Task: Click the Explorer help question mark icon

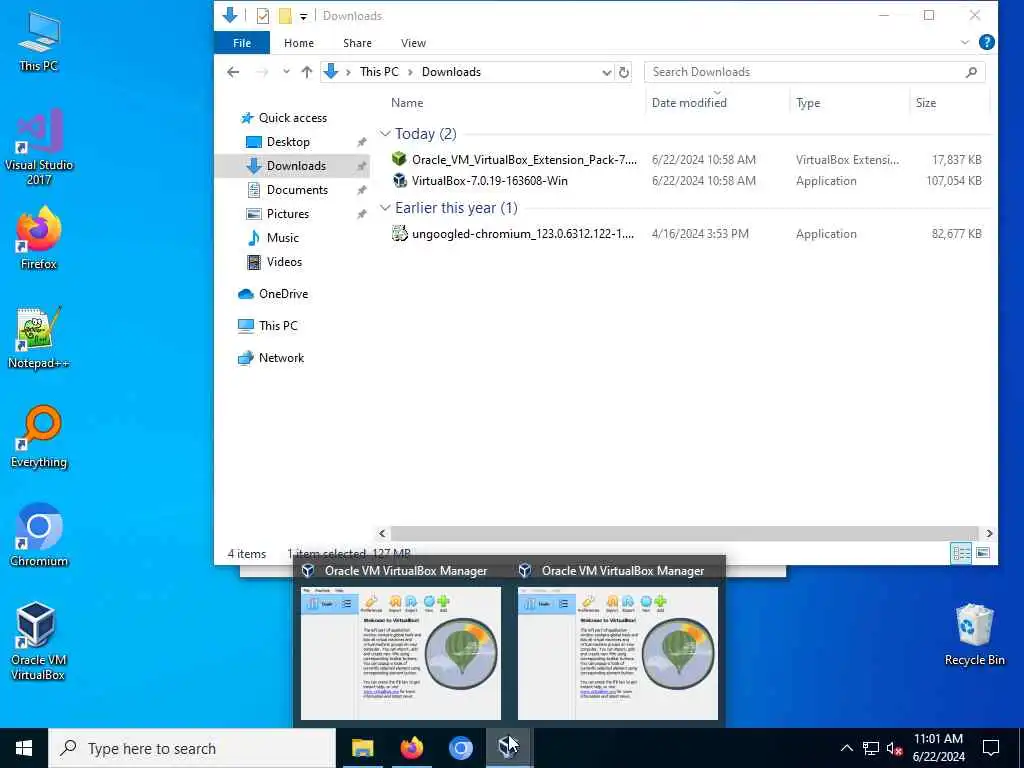Action: click(986, 42)
